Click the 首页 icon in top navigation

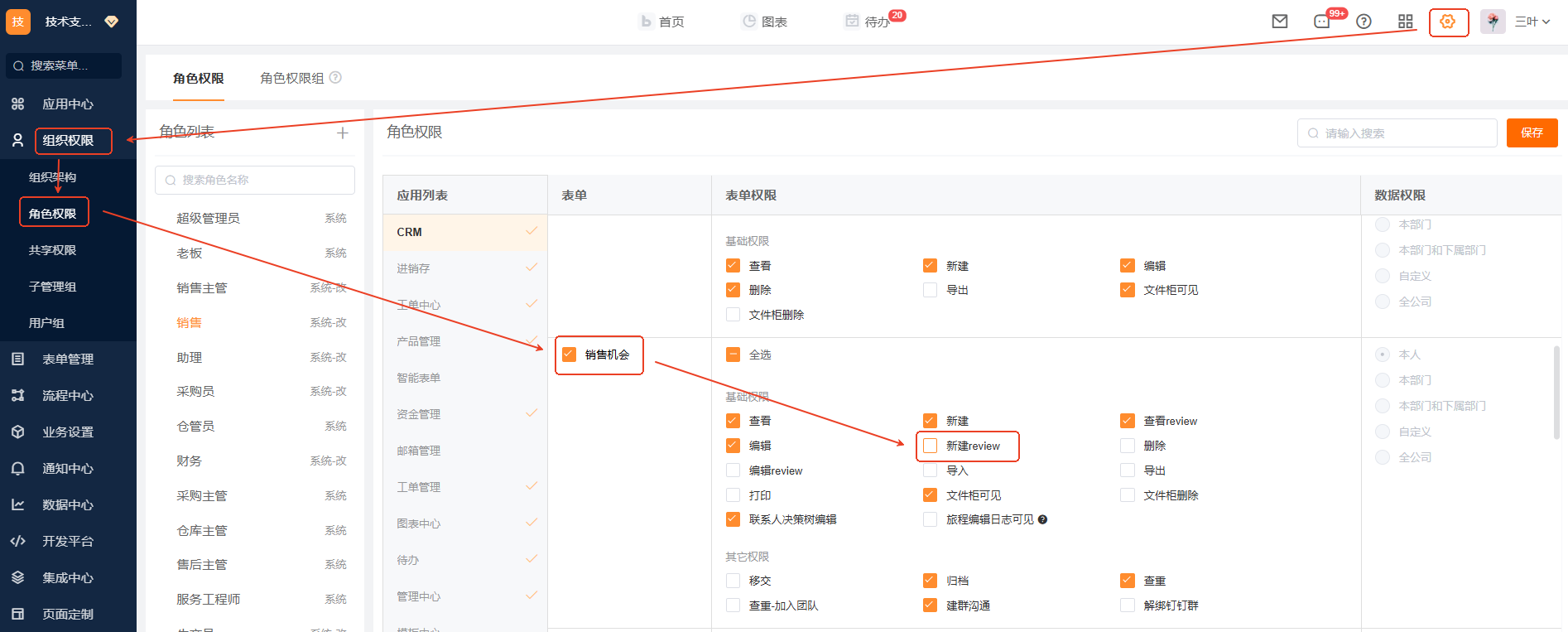click(647, 22)
